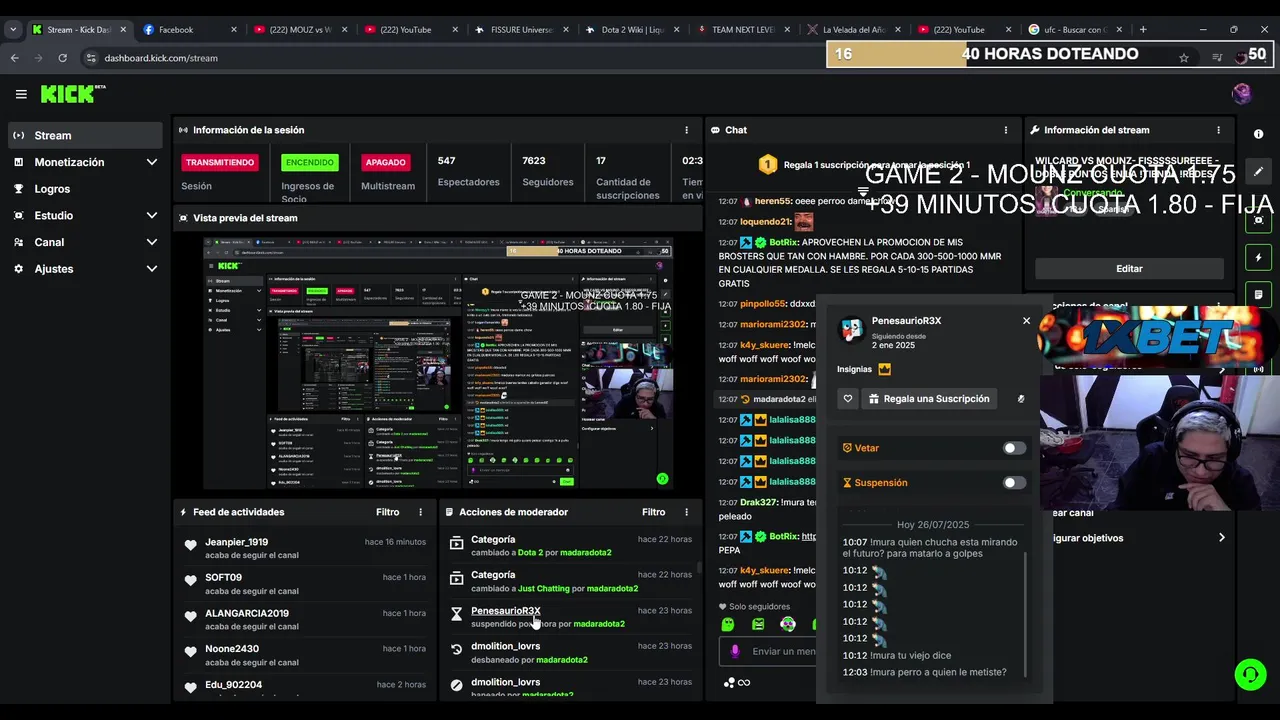Screen dimensions: 1280x720
Task: Open the options menu of Acciones de moderador
Action: [686, 512]
